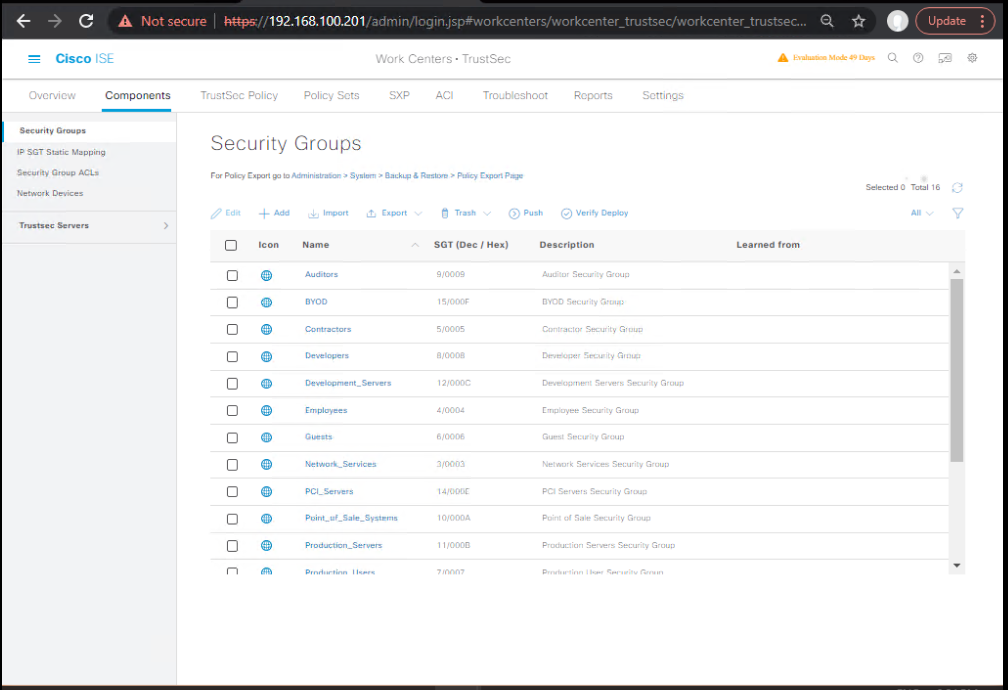Bookmark page with the star icon
Screen dimensions: 1008x690
click(858, 21)
